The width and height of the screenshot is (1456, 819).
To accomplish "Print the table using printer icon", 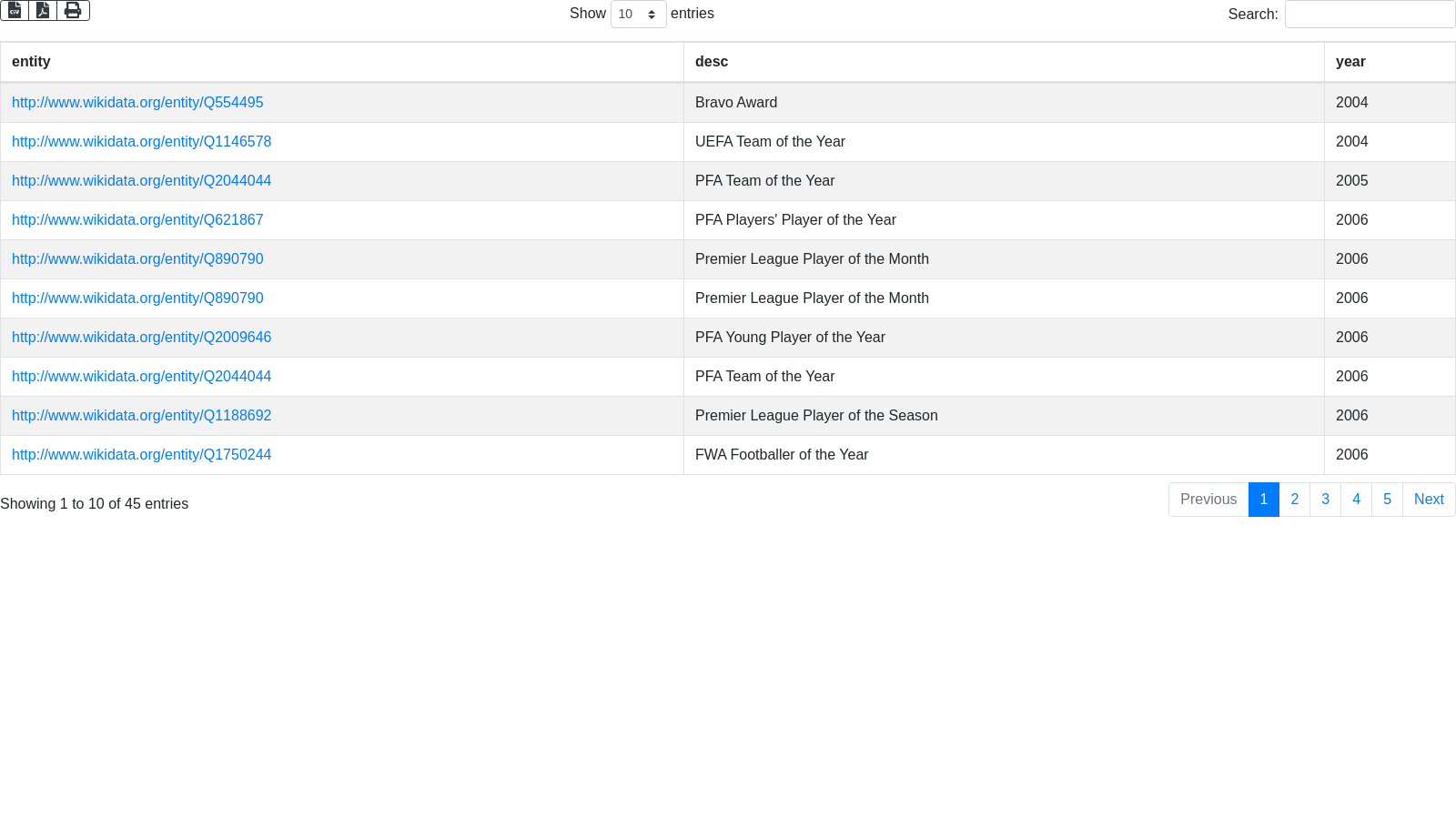I will click(x=73, y=10).
